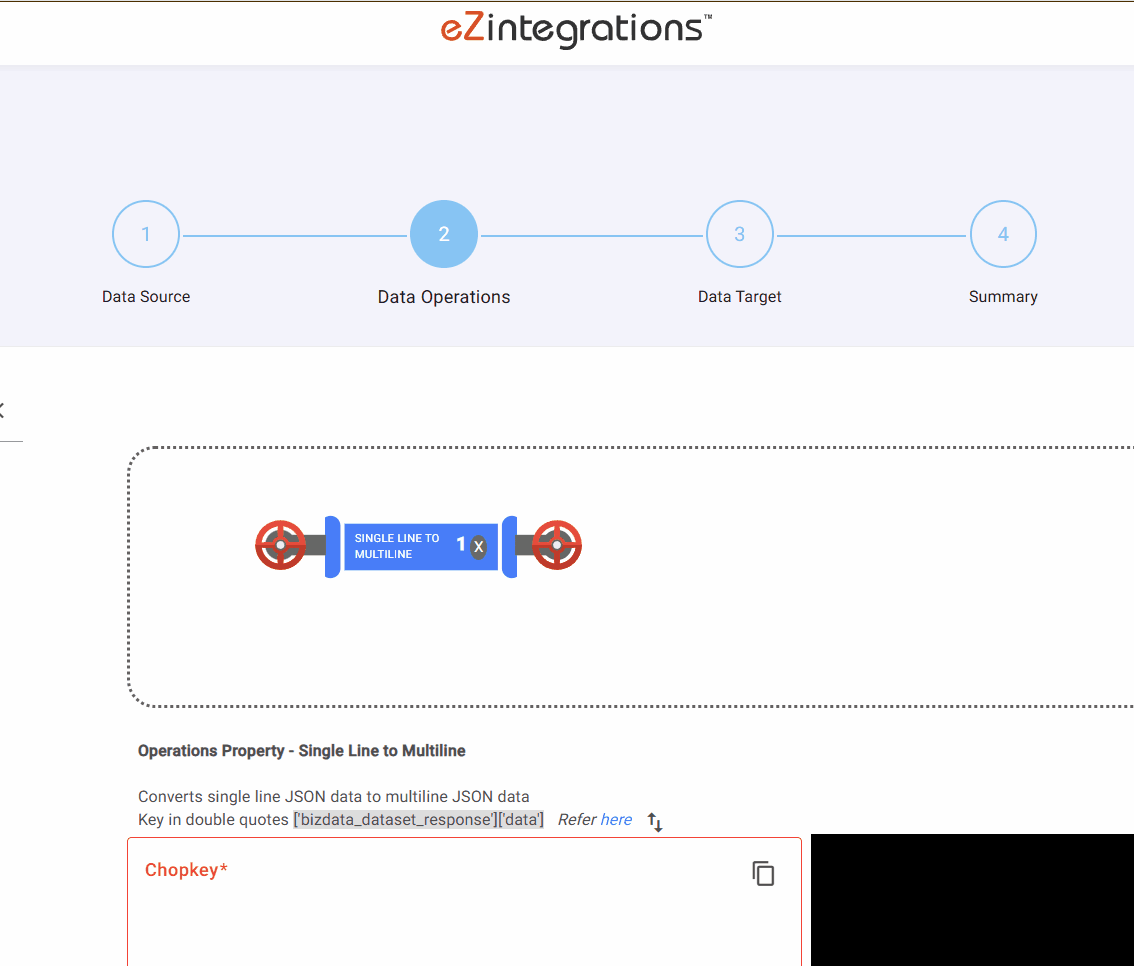Open step 4 circle
The image size is (1134, 966).
(x=1003, y=234)
